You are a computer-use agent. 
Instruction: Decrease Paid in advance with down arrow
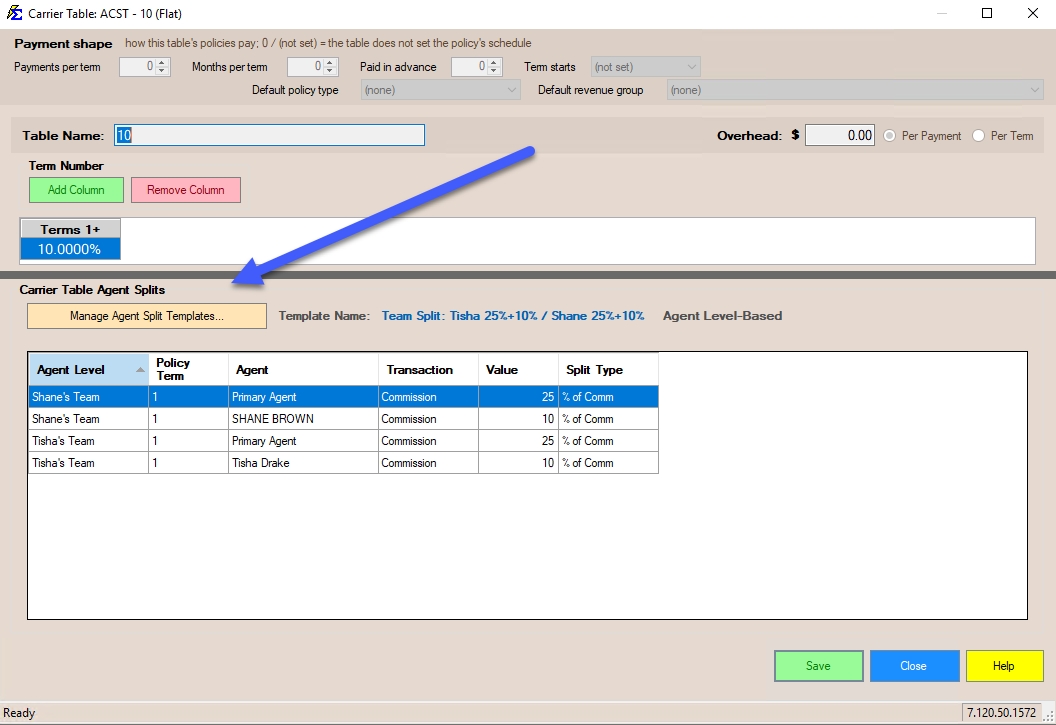click(x=494, y=71)
